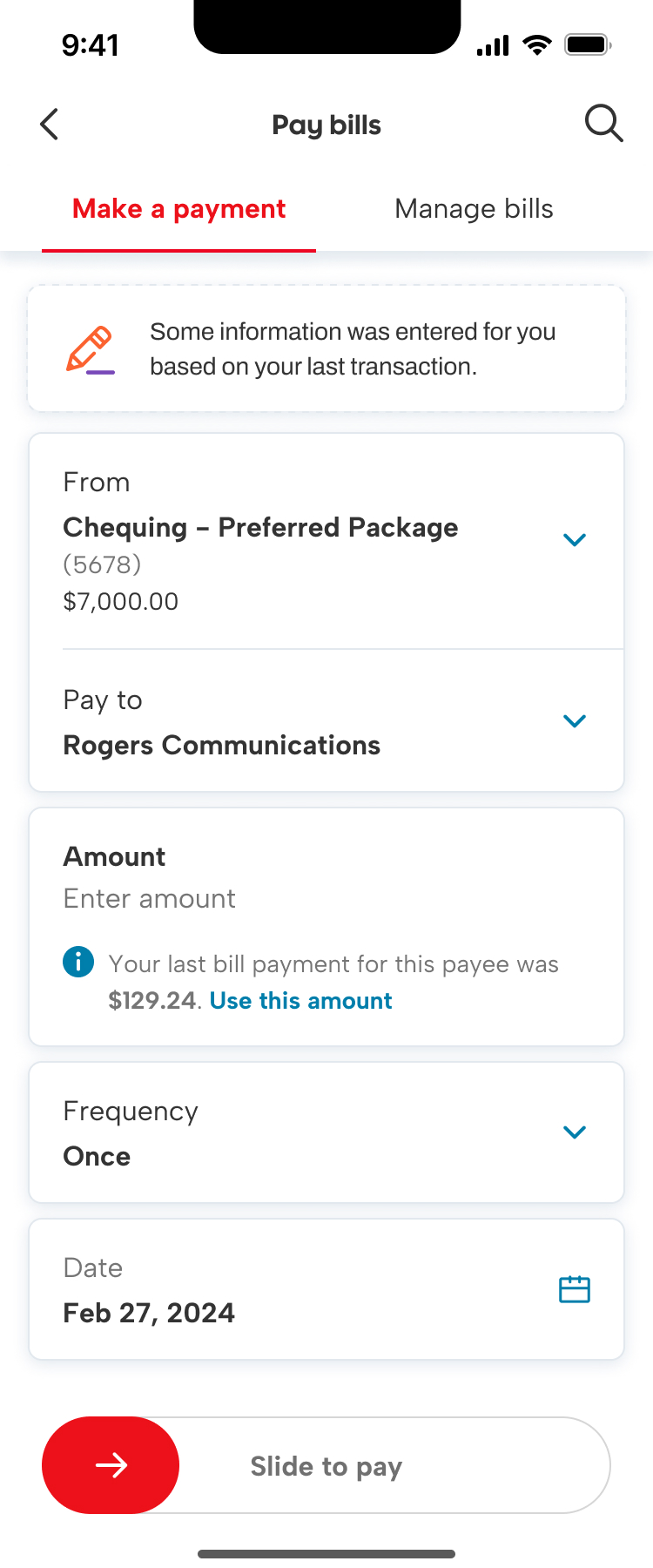653x1568 pixels.
Task: Expand the Pay to payee dropdown
Action: [x=575, y=721]
